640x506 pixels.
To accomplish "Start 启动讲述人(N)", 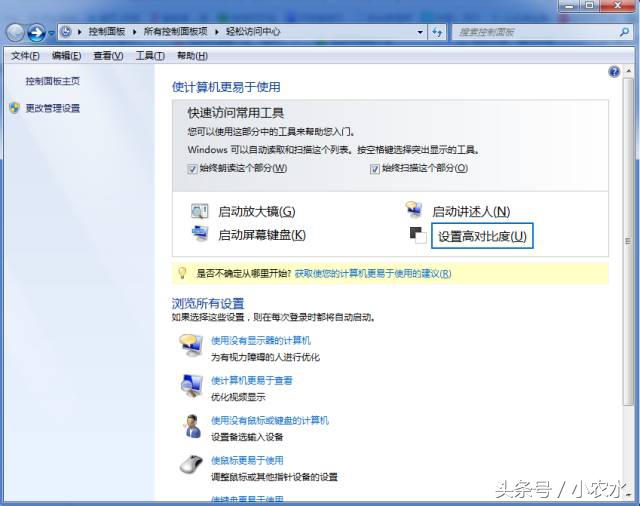I will point(471,211).
